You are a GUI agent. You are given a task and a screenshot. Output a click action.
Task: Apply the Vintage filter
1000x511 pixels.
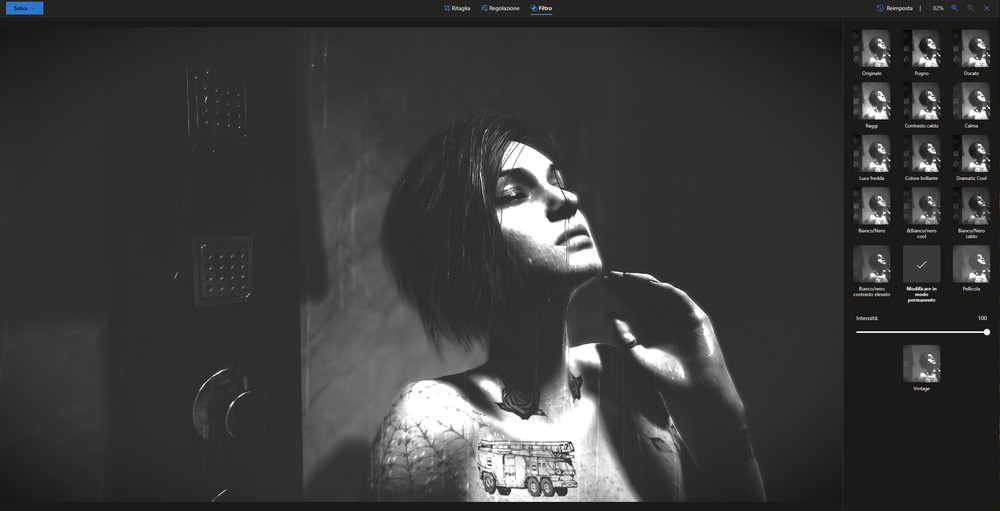click(921, 364)
